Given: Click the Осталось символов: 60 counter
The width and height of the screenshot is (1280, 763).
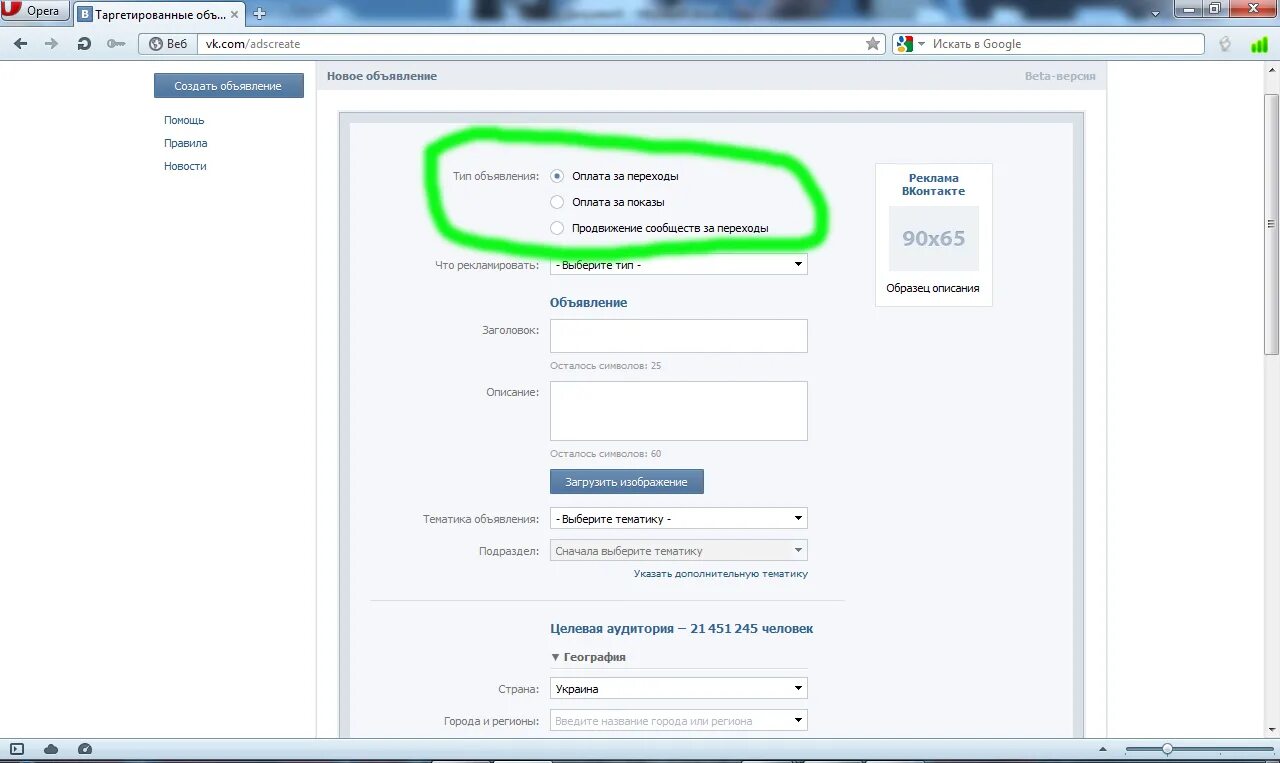Looking at the screenshot, I should [605, 454].
